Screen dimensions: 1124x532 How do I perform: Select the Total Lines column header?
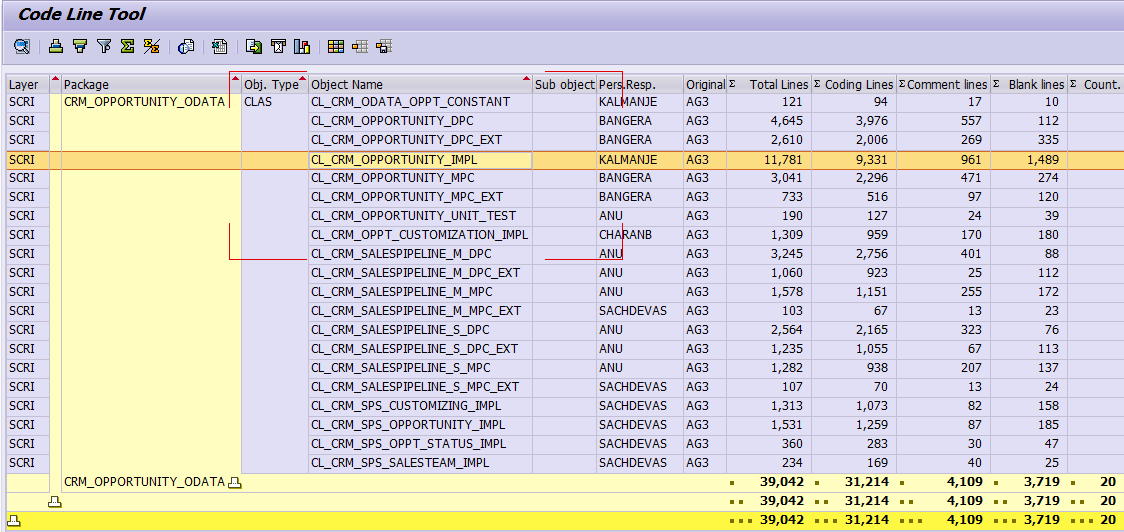(x=769, y=85)
